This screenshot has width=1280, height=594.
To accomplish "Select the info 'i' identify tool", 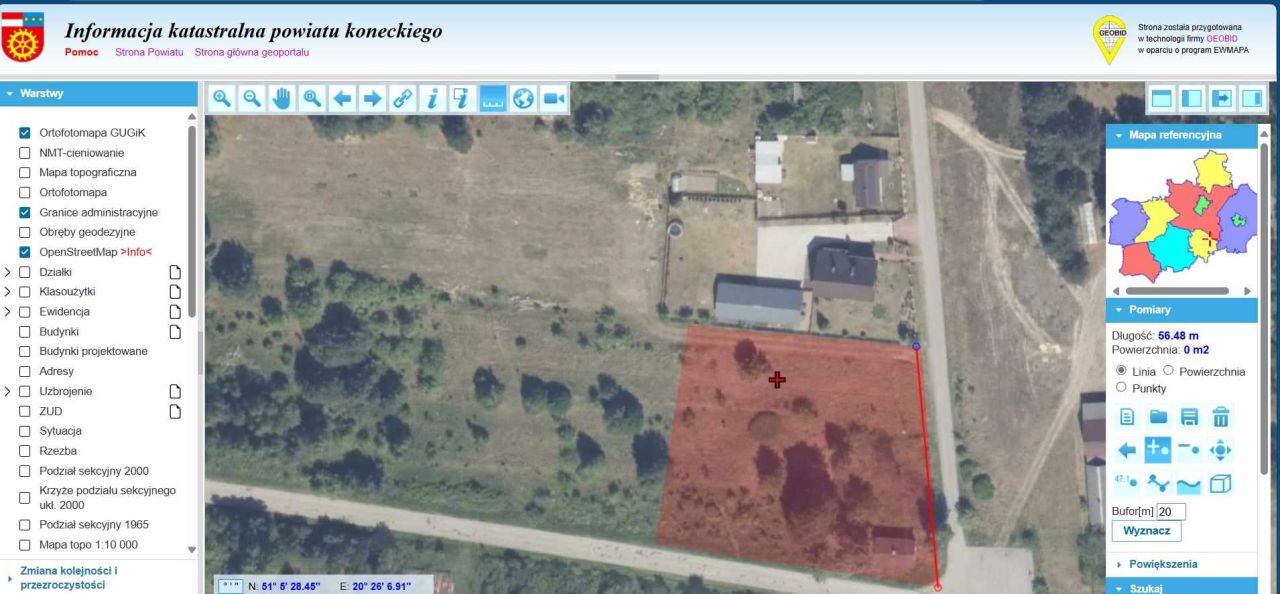I will coord(432,99).
